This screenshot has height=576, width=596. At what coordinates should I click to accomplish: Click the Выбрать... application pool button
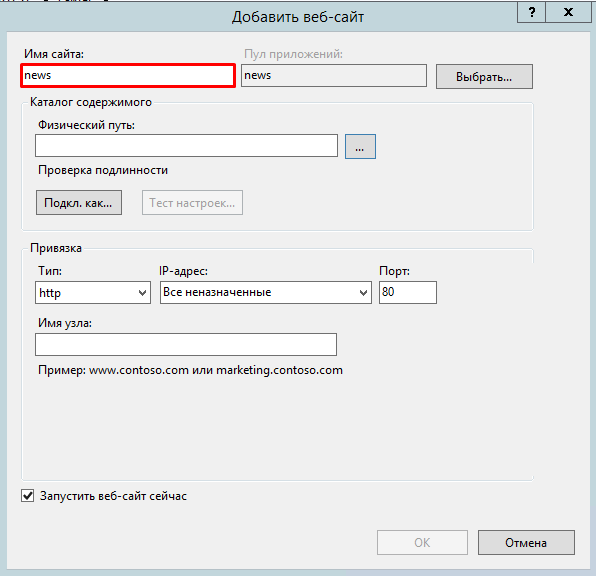[x=484, y=76]
